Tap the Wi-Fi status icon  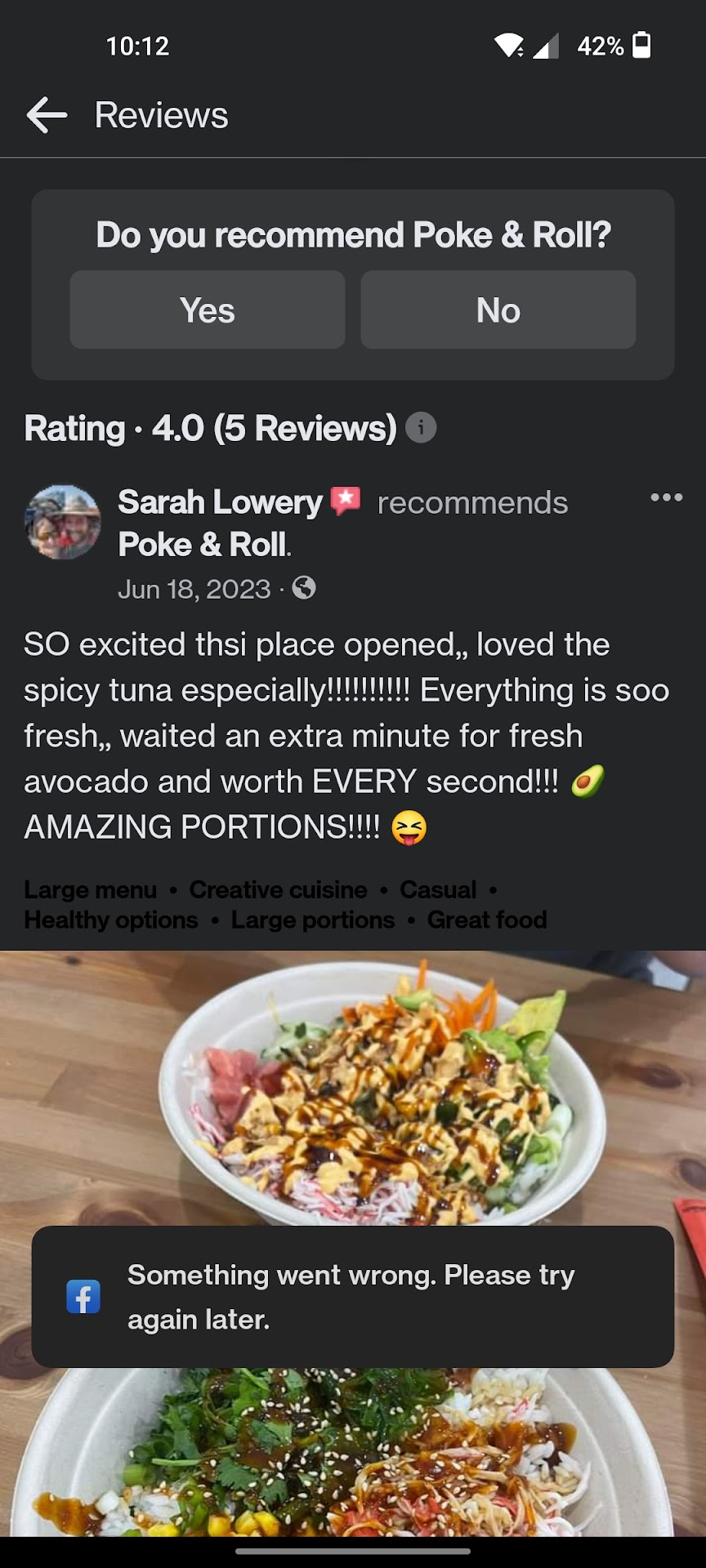[508, 46]
